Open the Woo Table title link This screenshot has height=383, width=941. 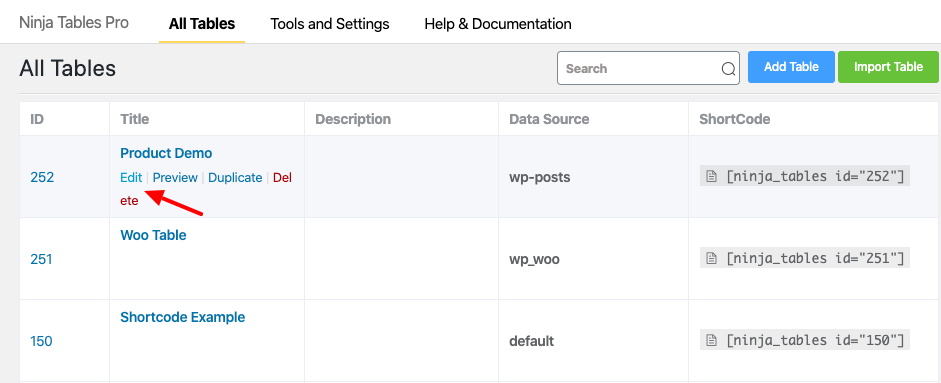tap(154, 235)
